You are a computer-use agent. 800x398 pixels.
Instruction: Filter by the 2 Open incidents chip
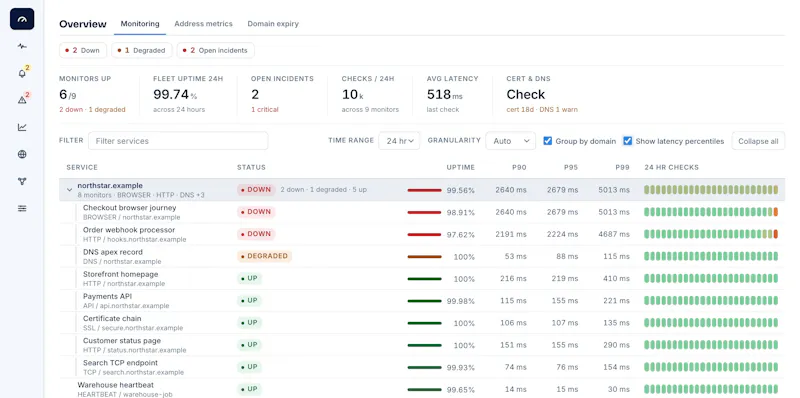pos(215,51)
